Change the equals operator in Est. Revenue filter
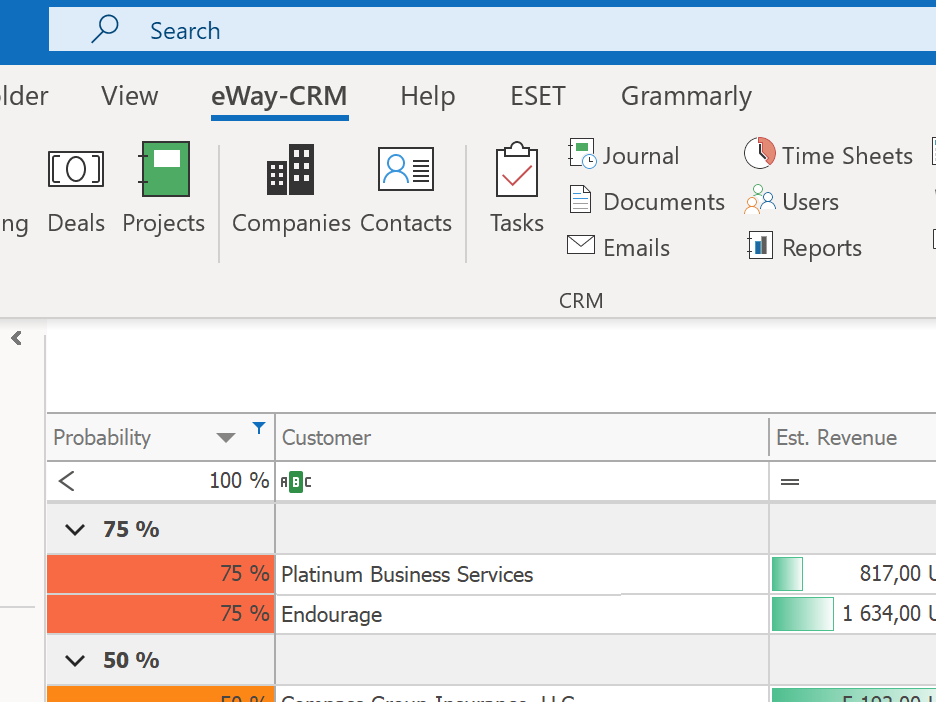The image size is (936, 702). (790, 482)
